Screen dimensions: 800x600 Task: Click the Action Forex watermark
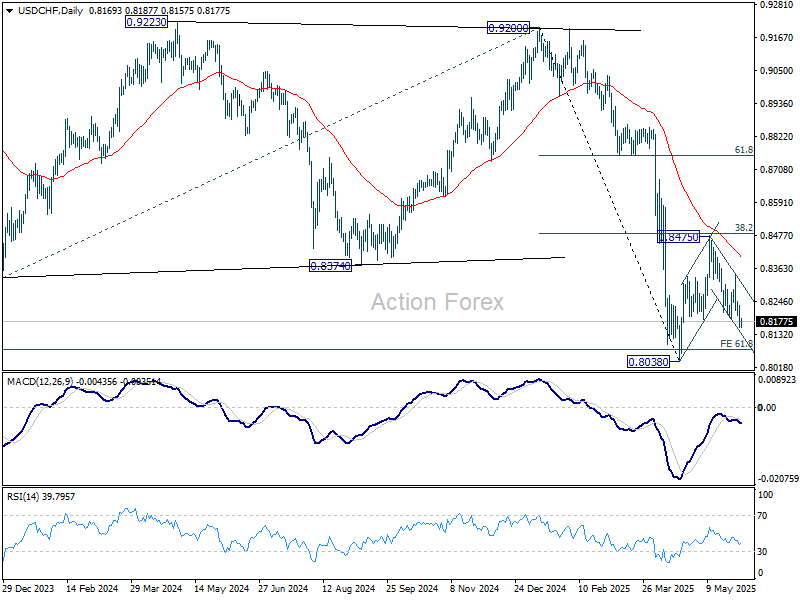tap(438, 302)
